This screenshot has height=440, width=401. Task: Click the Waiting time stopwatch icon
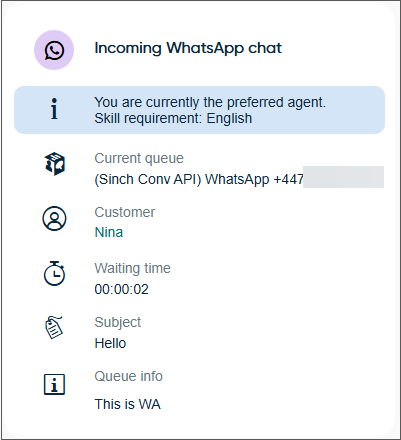point(54,274)
